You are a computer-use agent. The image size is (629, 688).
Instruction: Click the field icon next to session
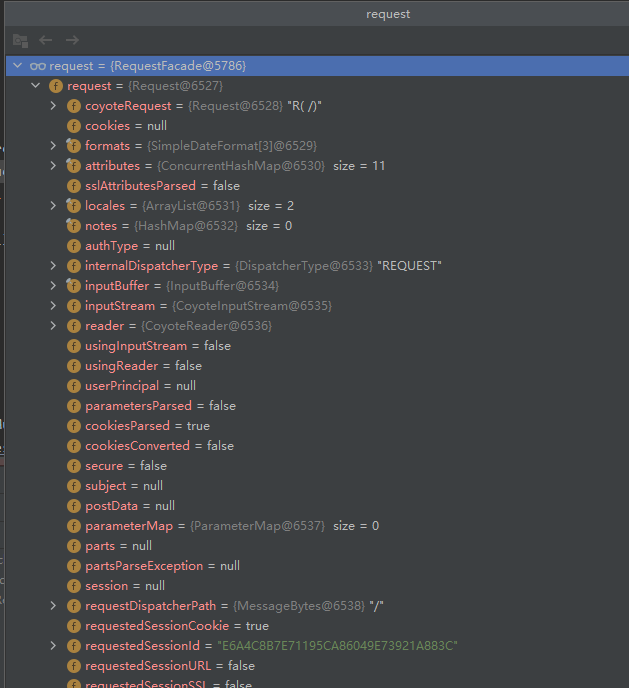tap(74, 586)
